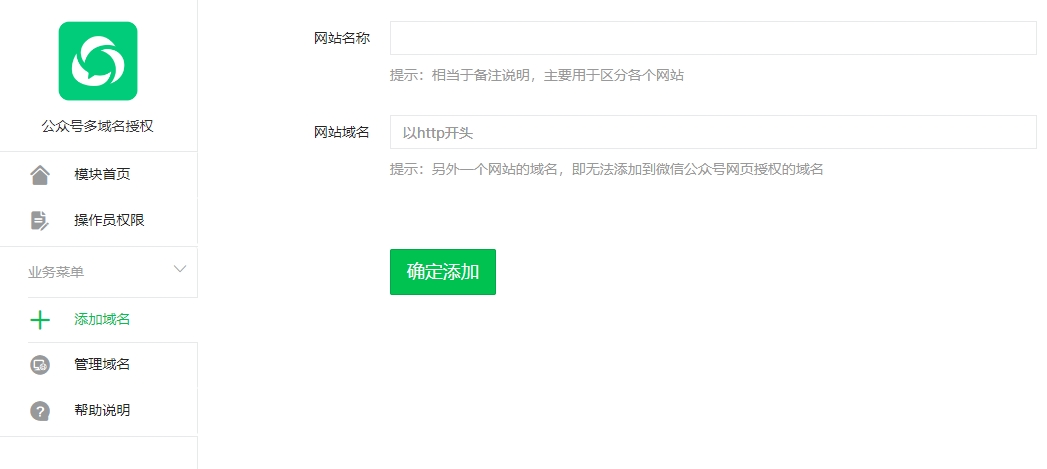The image size is (1047, 469).
Task: Select the 添加域名 menu label
Action: 102,319
